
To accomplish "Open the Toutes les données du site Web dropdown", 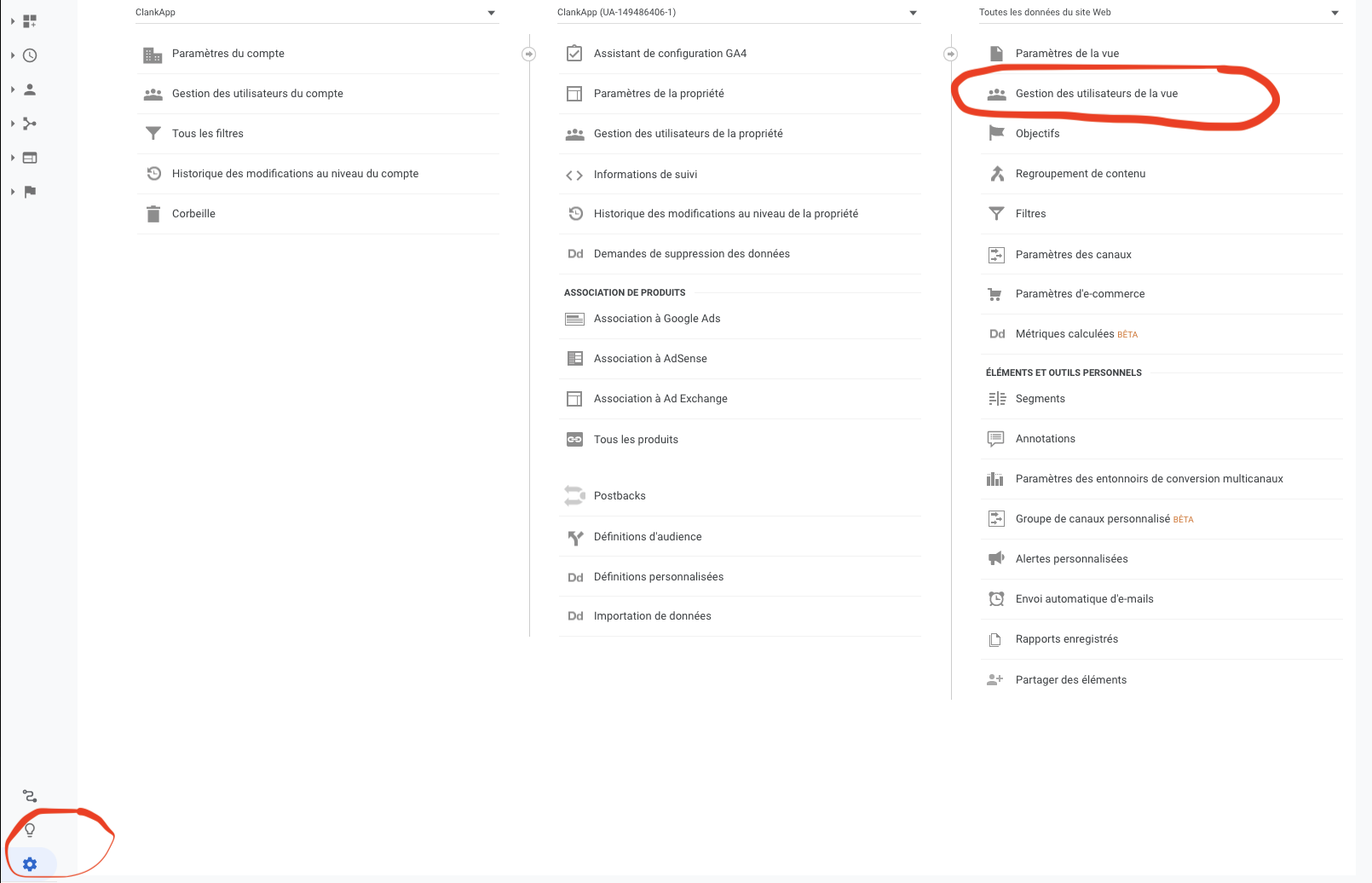I will coord(1160,13).
